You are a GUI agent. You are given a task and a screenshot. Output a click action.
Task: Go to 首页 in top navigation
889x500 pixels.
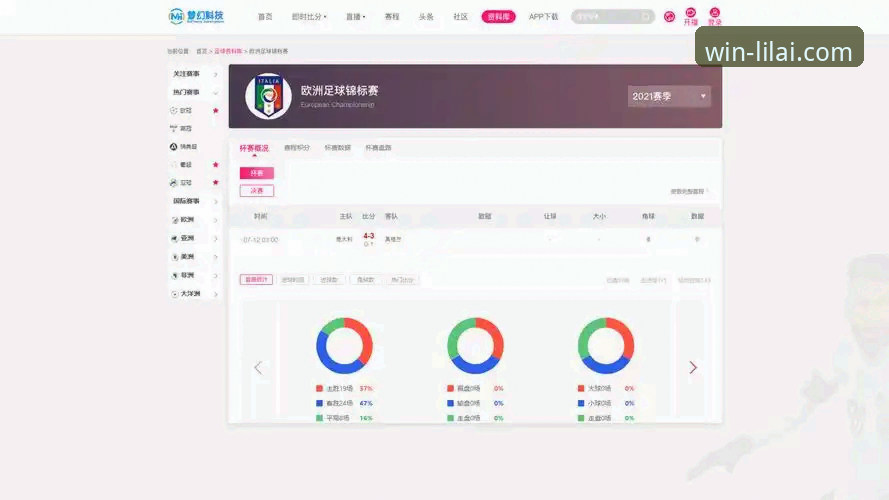(x=265, y=17)
